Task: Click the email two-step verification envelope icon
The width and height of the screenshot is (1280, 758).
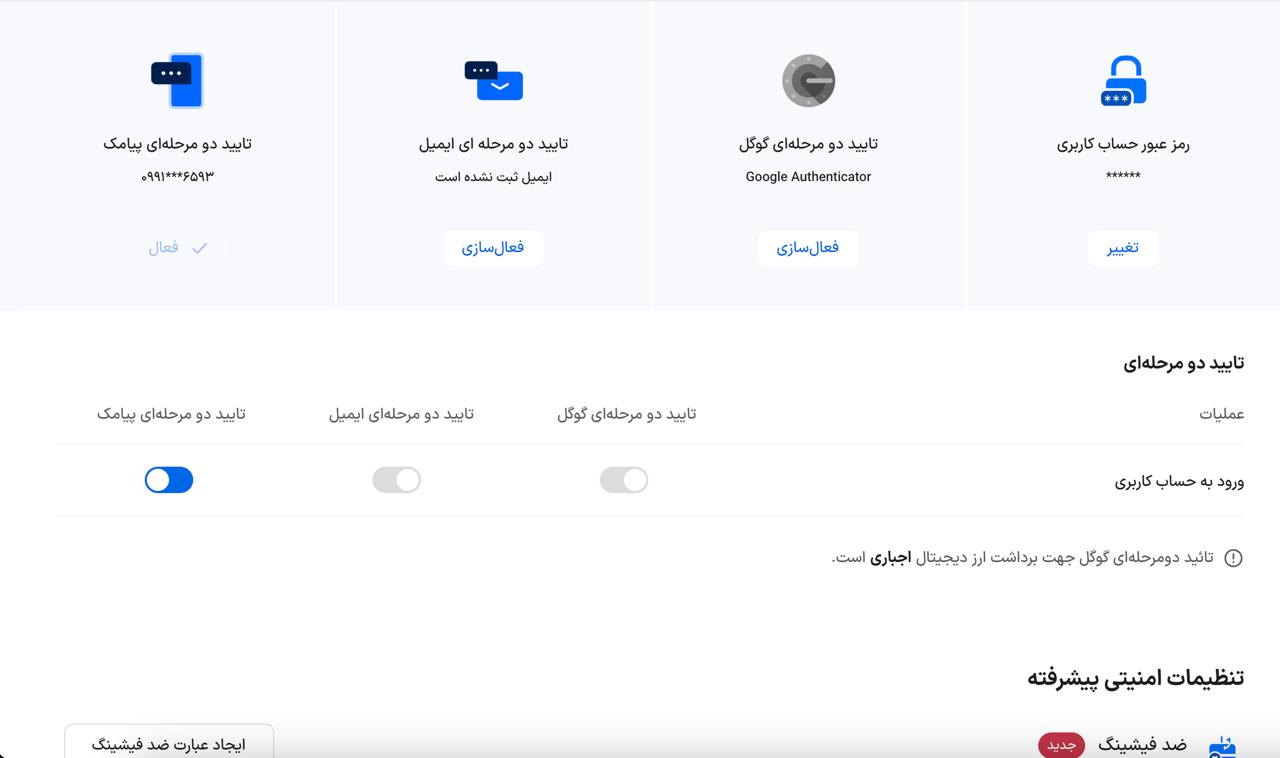Action: pos(494,81)
